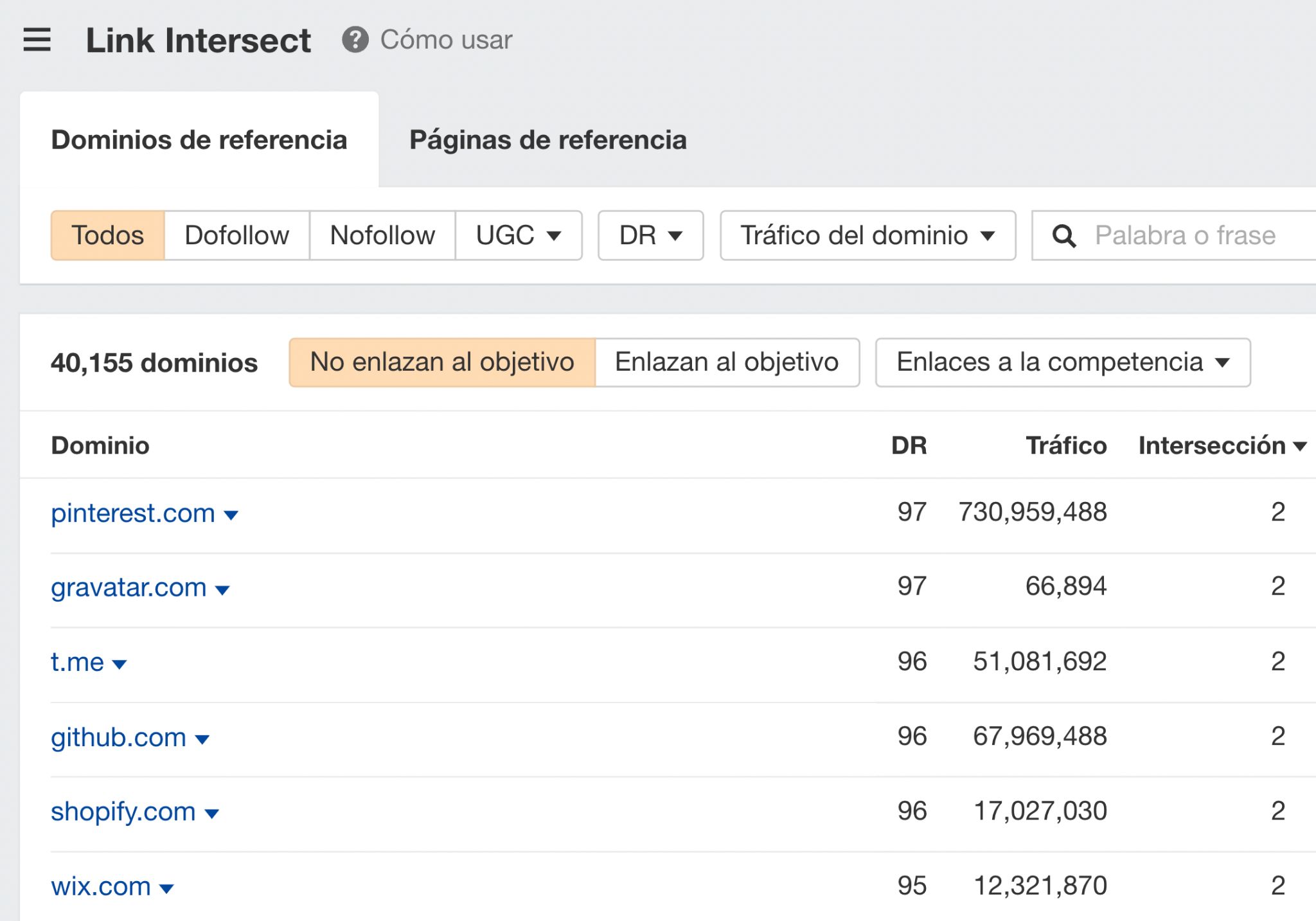1316x921 pixels.
Task: Select the Enlazan al objetivo filter
Action: [x=727, y=362]
